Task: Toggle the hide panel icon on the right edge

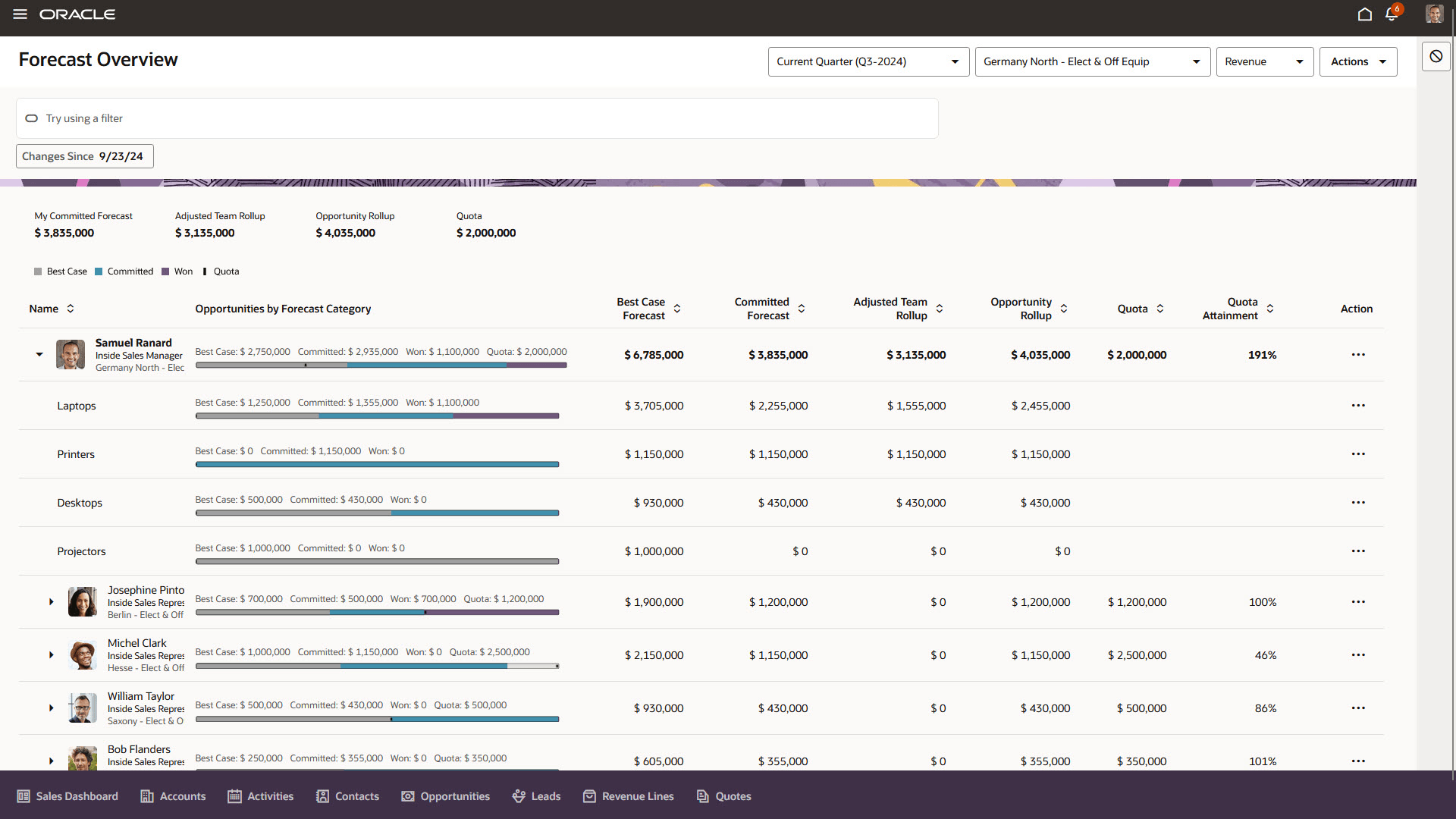Action: click(x=1436, y=55)
